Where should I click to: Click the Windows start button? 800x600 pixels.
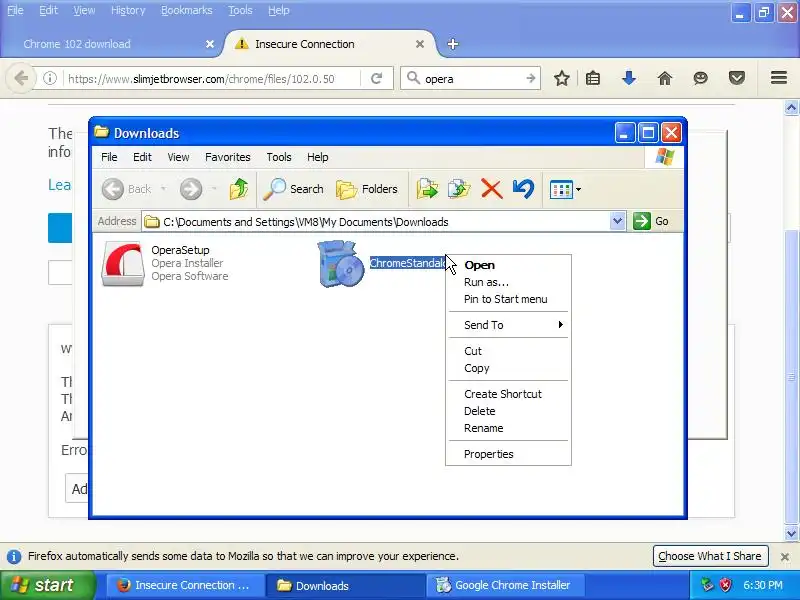point(48,585)
